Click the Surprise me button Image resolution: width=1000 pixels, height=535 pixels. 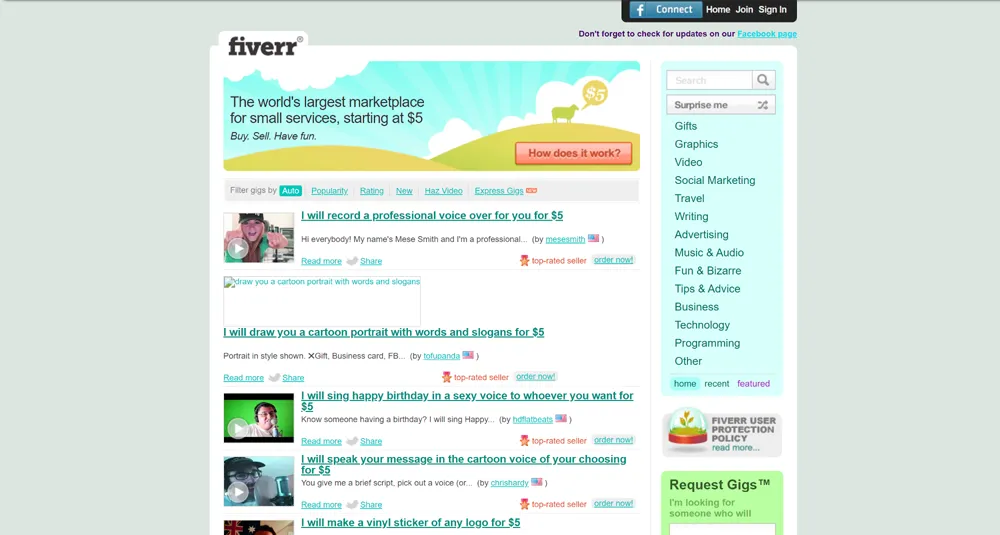(721, 105)
